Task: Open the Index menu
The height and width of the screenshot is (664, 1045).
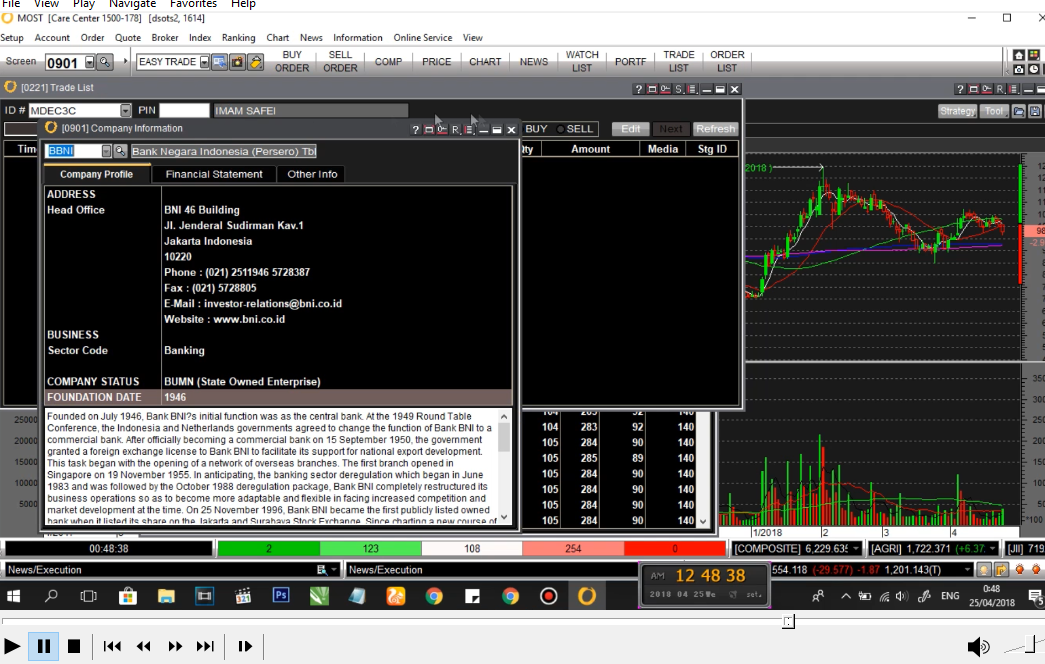Action: click(x=200, y=37)
